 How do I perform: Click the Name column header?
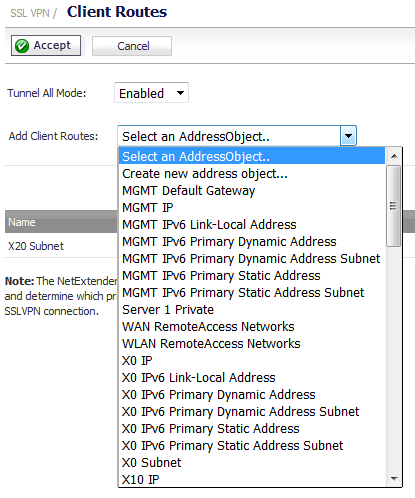61,222
